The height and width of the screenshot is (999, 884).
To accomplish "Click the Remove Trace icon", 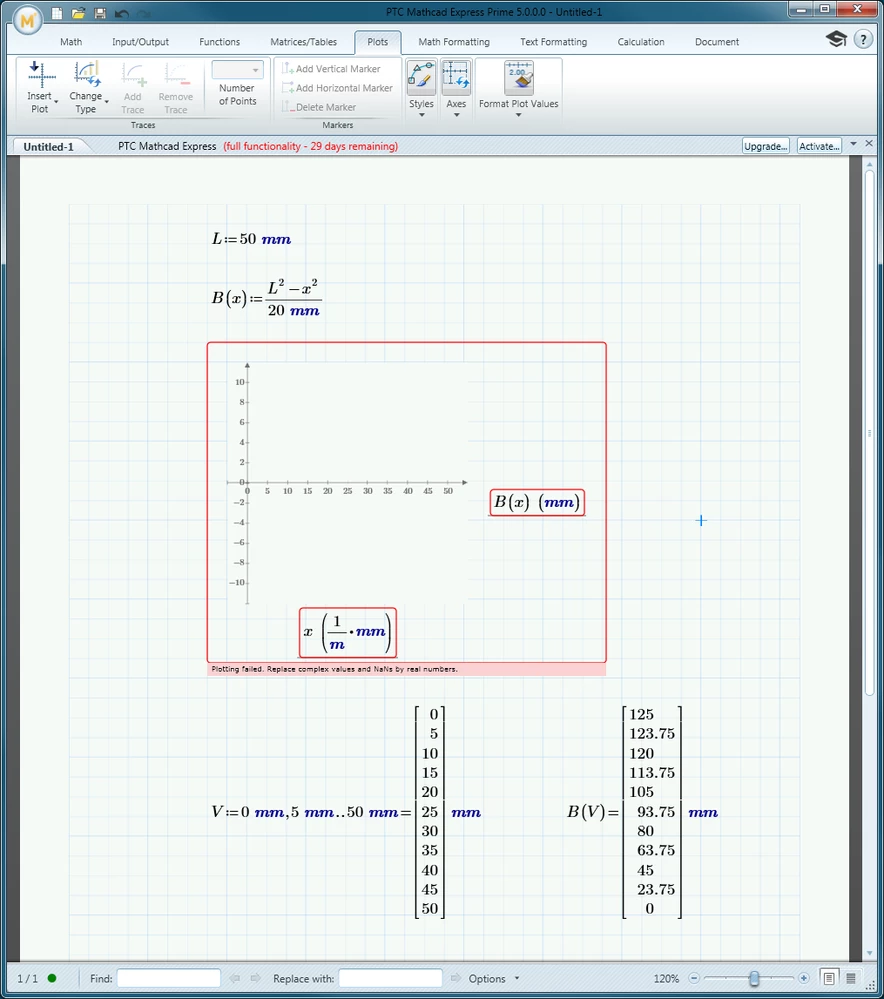I will tap(176, 75).
